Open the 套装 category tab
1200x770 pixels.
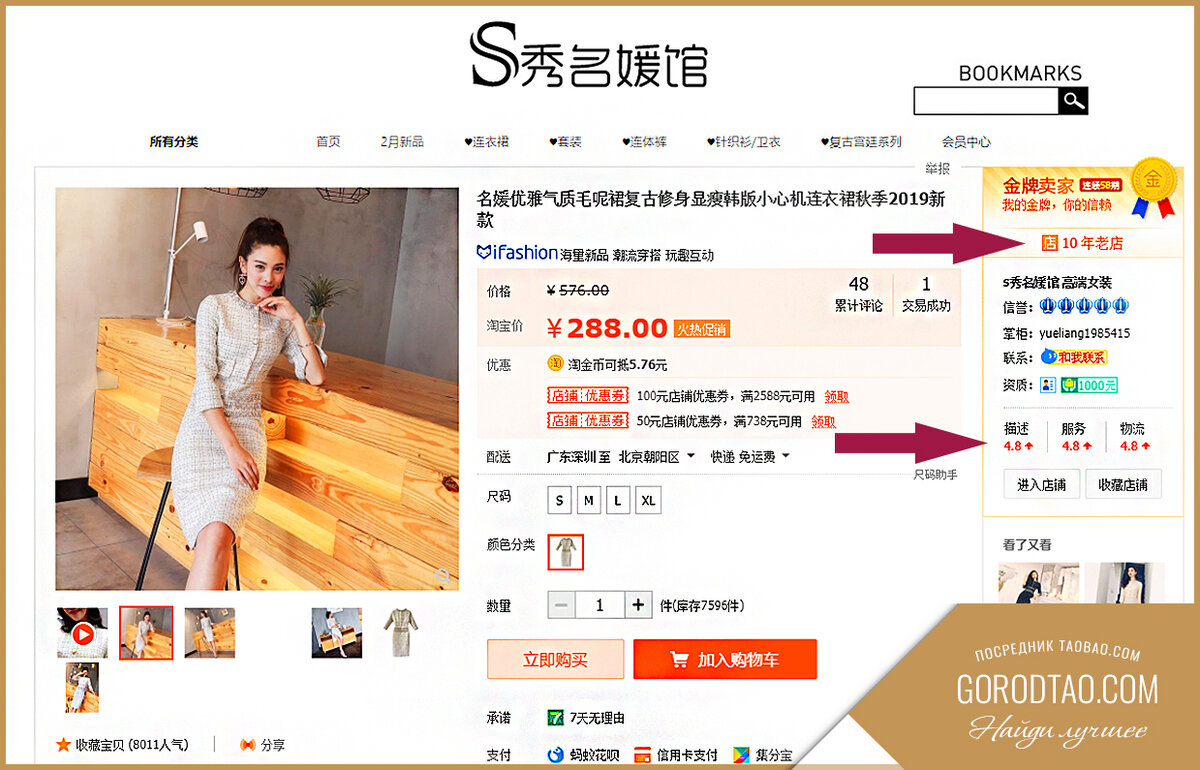point(565,142)
